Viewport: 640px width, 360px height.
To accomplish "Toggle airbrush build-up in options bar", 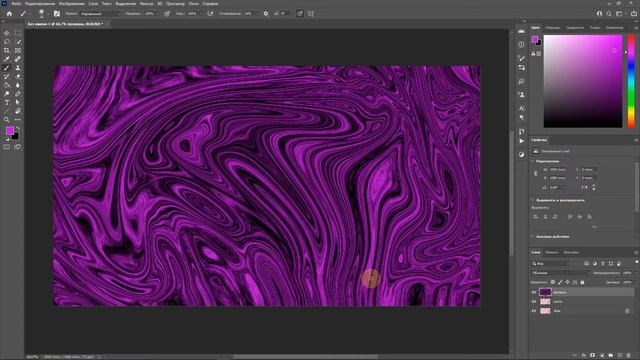I will (x=210, y=13).
